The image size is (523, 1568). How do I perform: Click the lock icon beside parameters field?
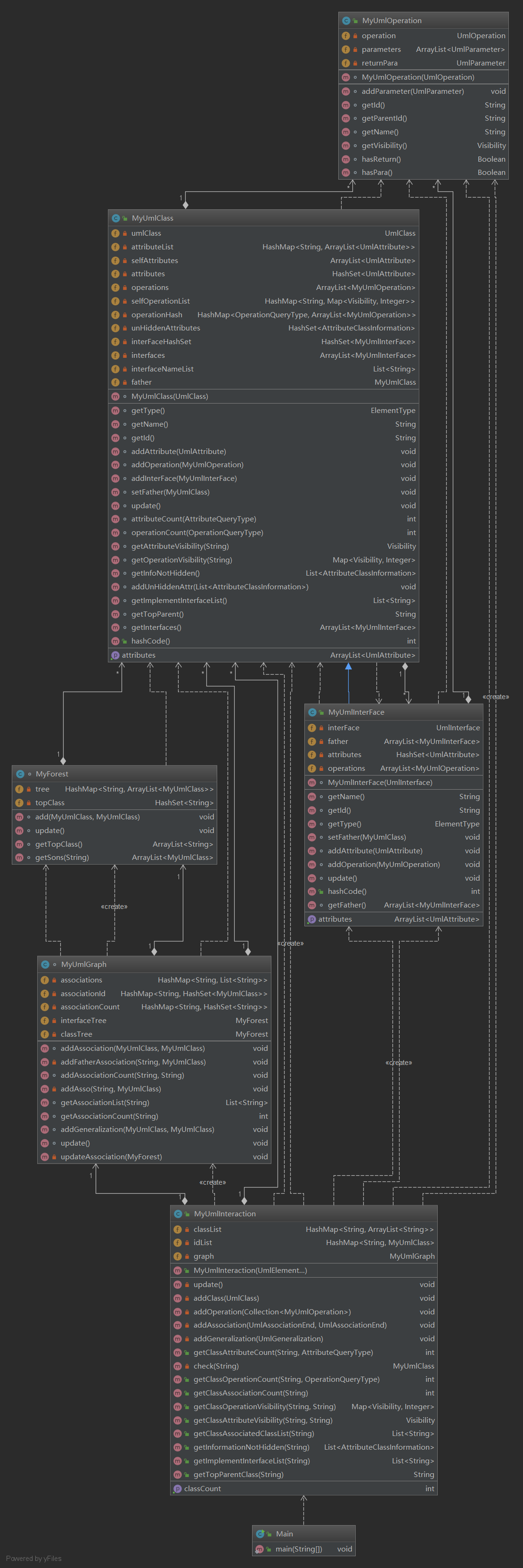355,50
